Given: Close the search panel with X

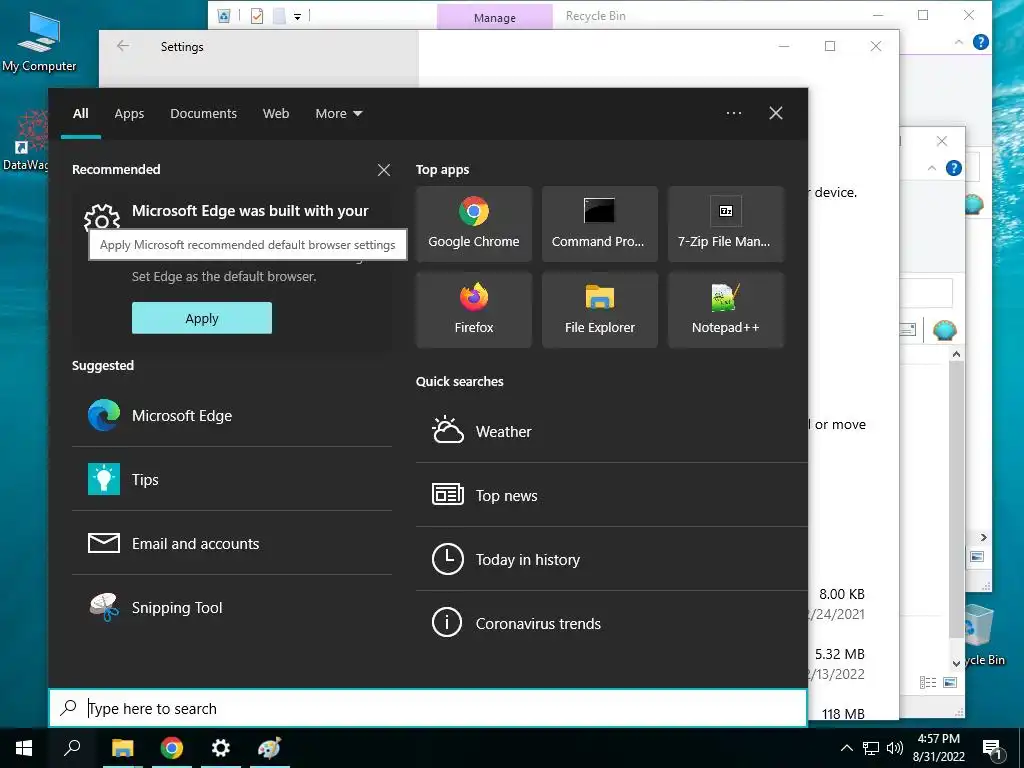Looking at the screenshot, I should pos(776,113).
